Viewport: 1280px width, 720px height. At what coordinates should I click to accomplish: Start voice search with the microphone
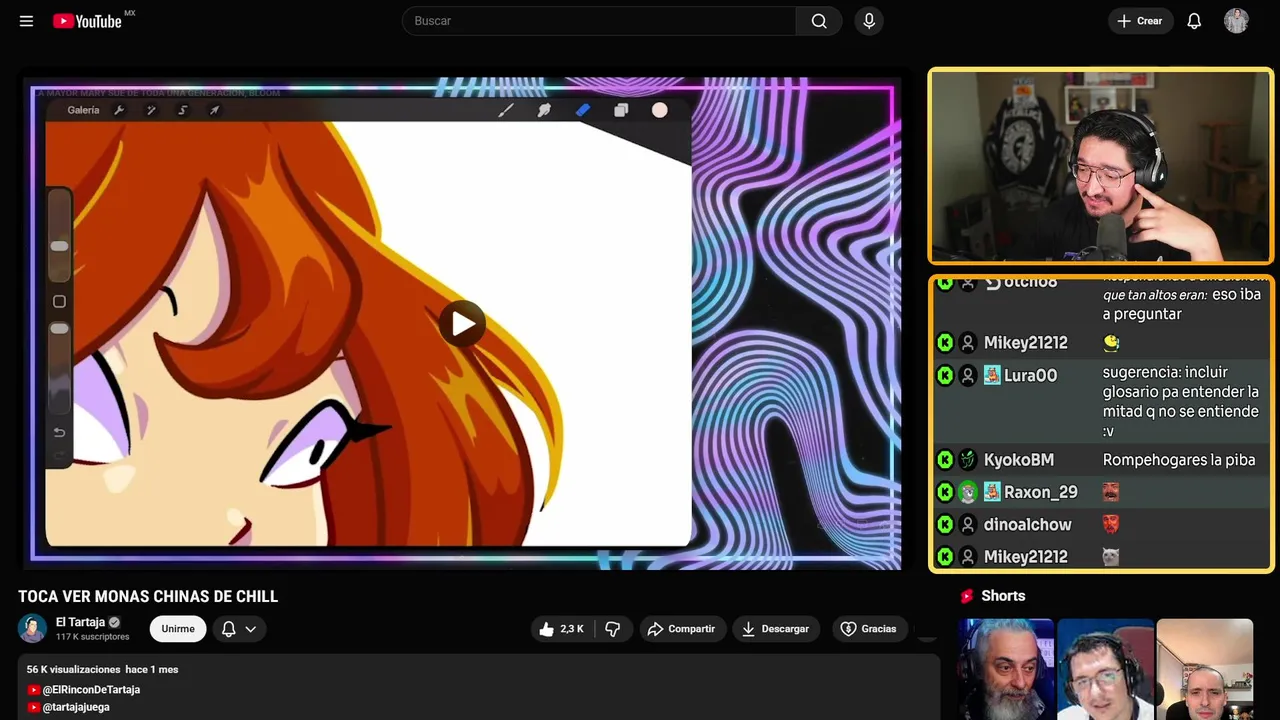[x=868, y=21]
